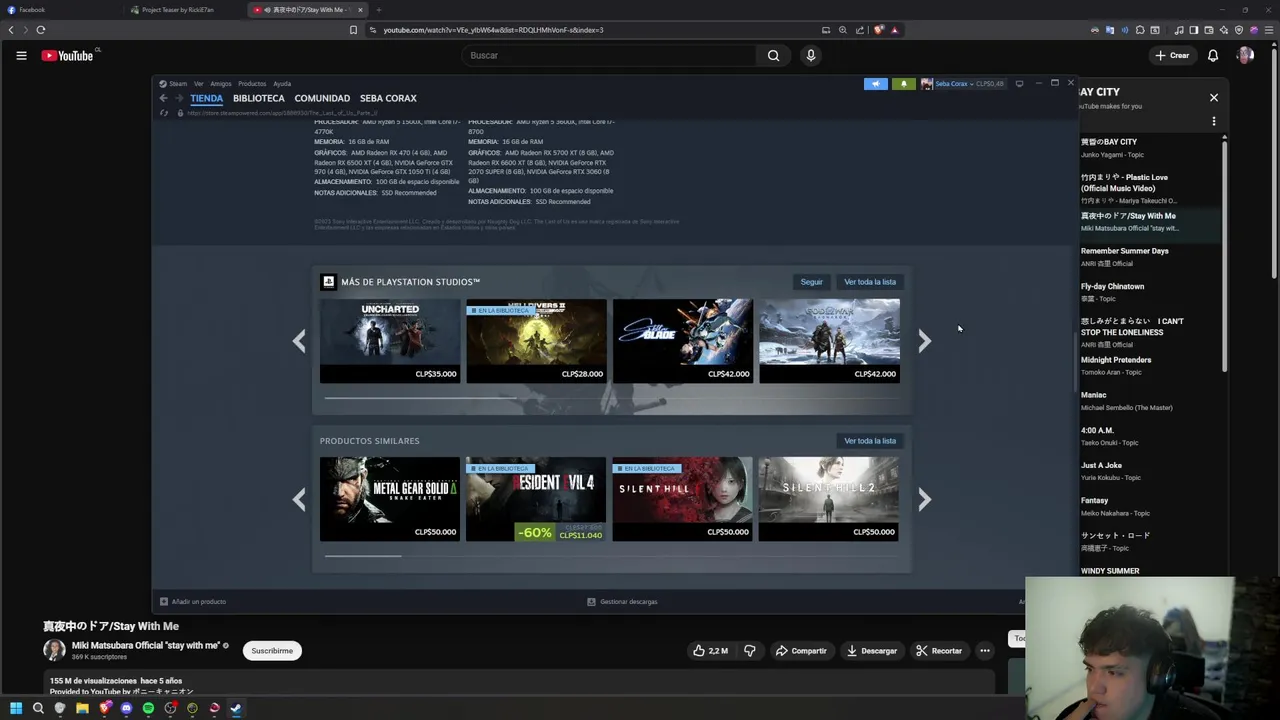Open the Stellar Blade game card

[683, 341]
